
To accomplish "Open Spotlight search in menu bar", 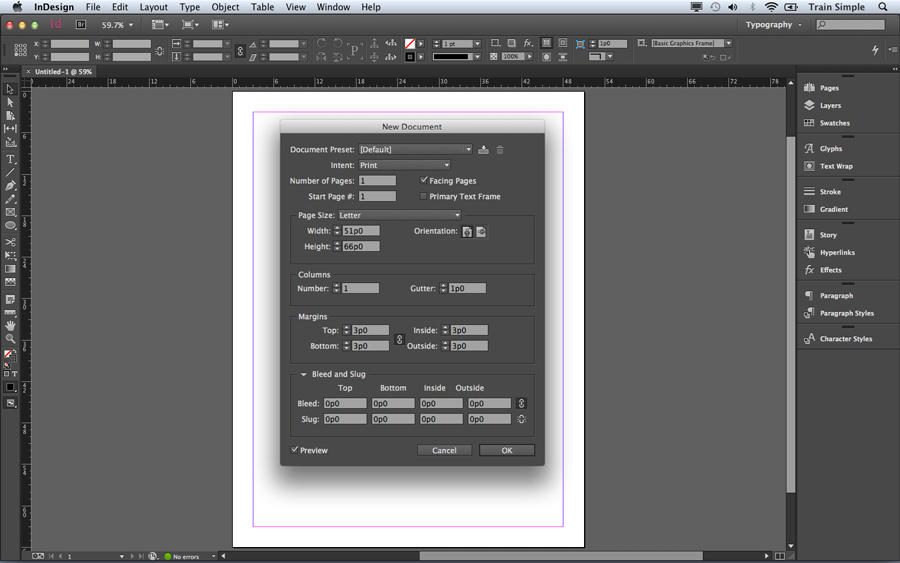I will [x=883, y=7].
